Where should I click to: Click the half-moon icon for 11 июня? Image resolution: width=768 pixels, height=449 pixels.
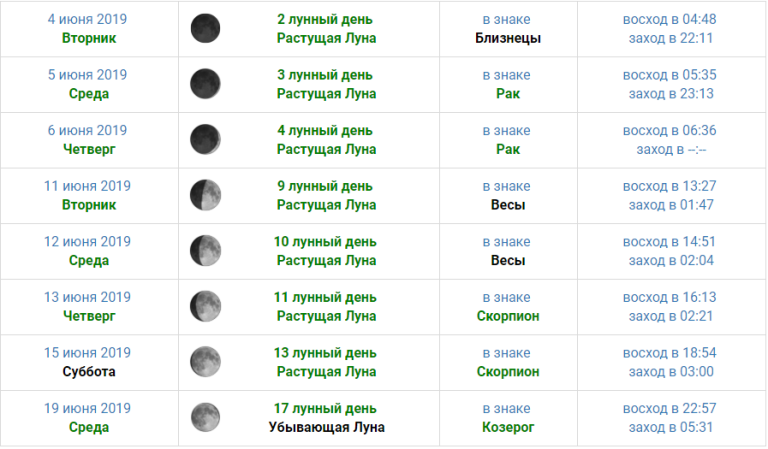[205, 195]
